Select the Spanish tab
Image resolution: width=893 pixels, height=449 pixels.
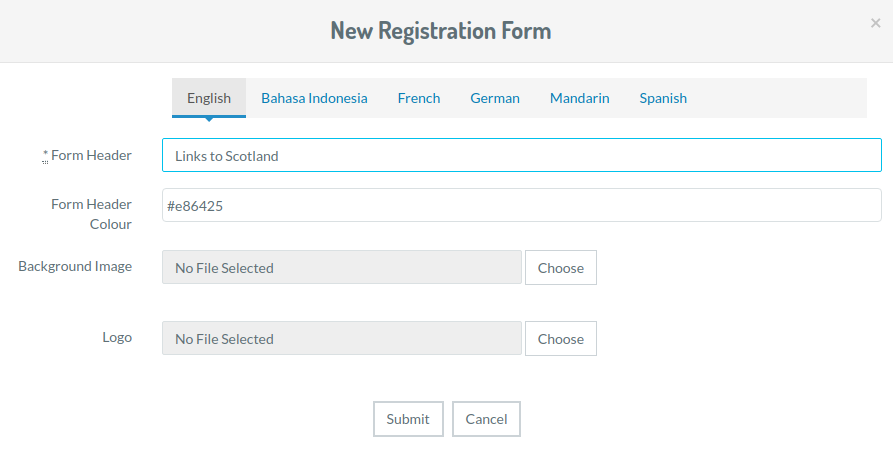point(663,98)
